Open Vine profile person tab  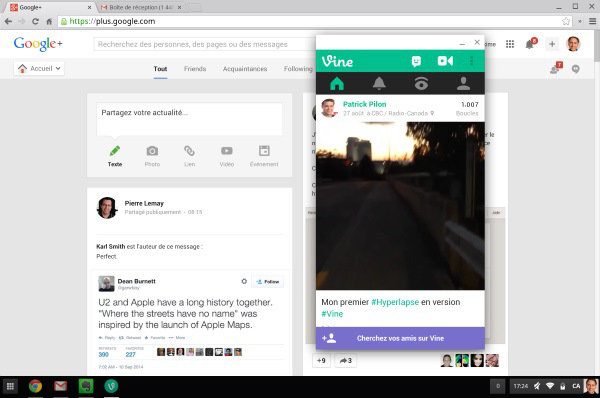click(463, 83)
